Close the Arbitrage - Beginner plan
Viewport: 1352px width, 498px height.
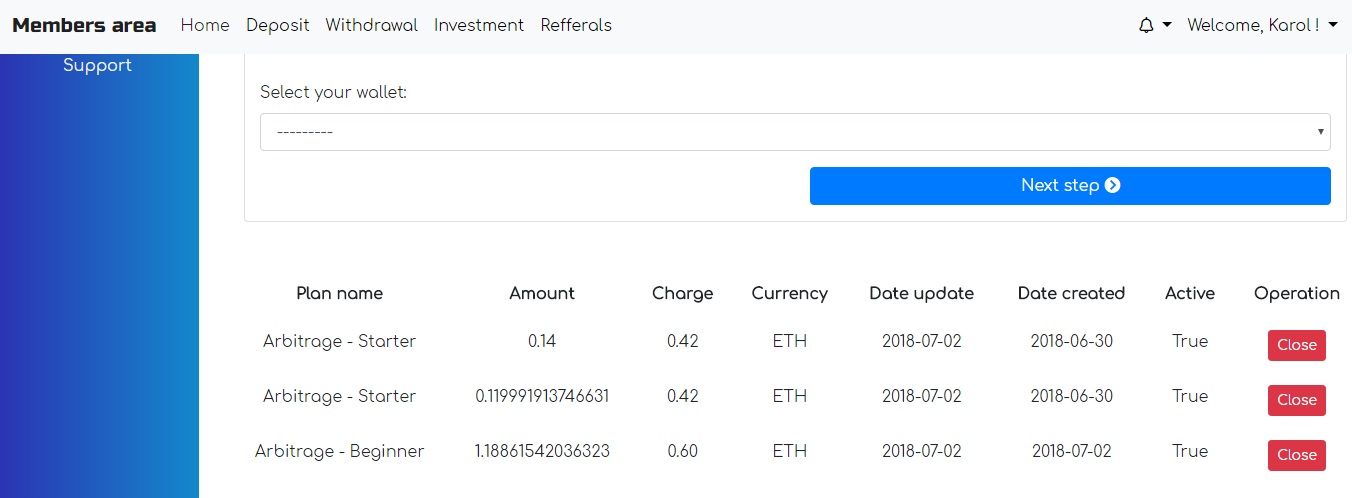[x=1297, y=455]
